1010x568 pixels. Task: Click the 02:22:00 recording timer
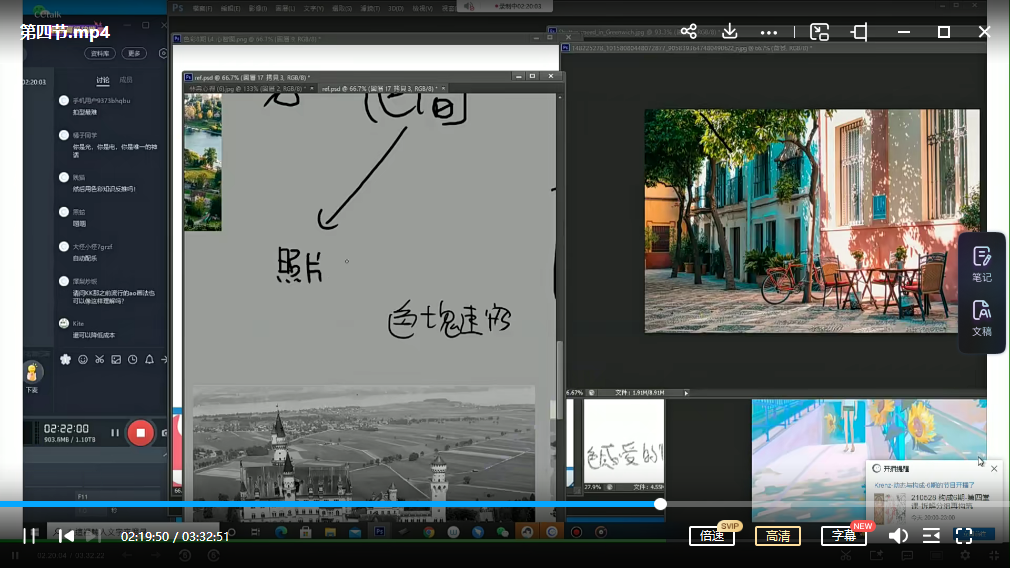pyautogui.click(x=66, y=428)
